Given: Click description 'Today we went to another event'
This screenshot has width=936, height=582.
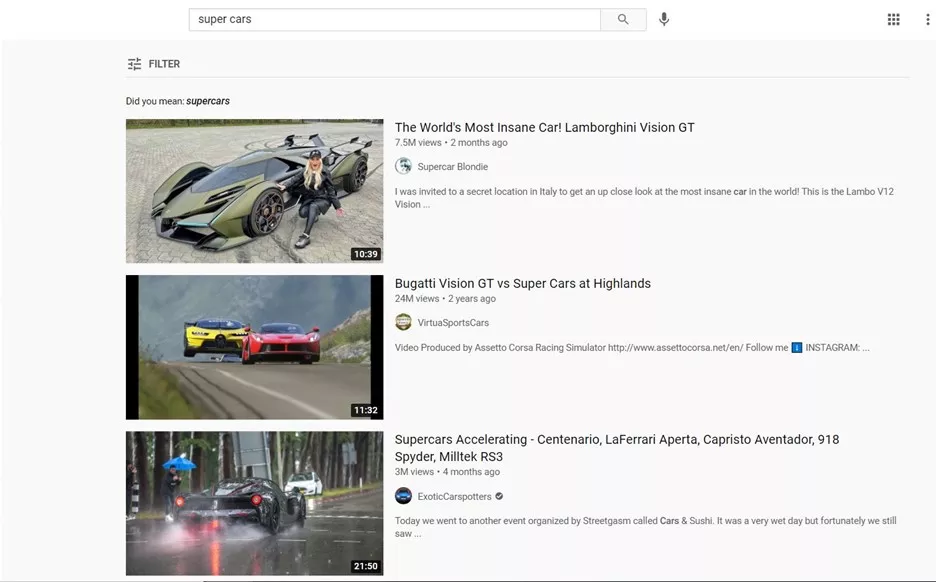Looking at the screenshot, I should pos(645,527).
